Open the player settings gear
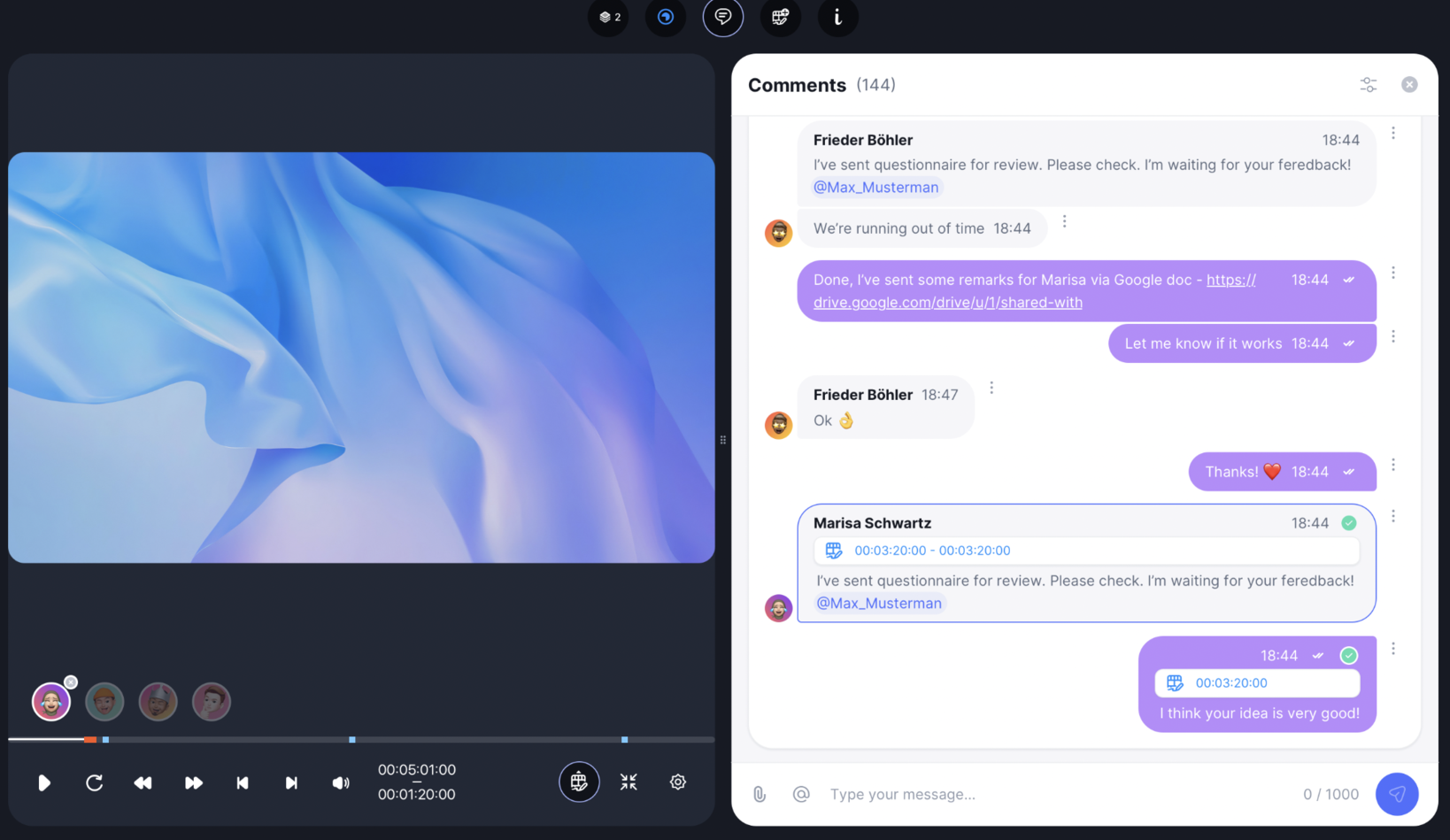 coord(678,782)
